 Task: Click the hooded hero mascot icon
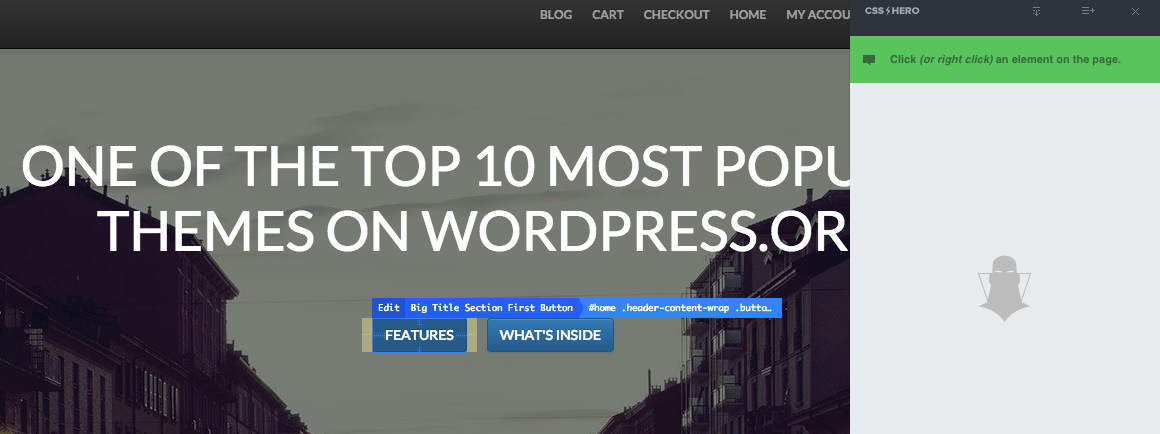click(x=1004, y=289)
